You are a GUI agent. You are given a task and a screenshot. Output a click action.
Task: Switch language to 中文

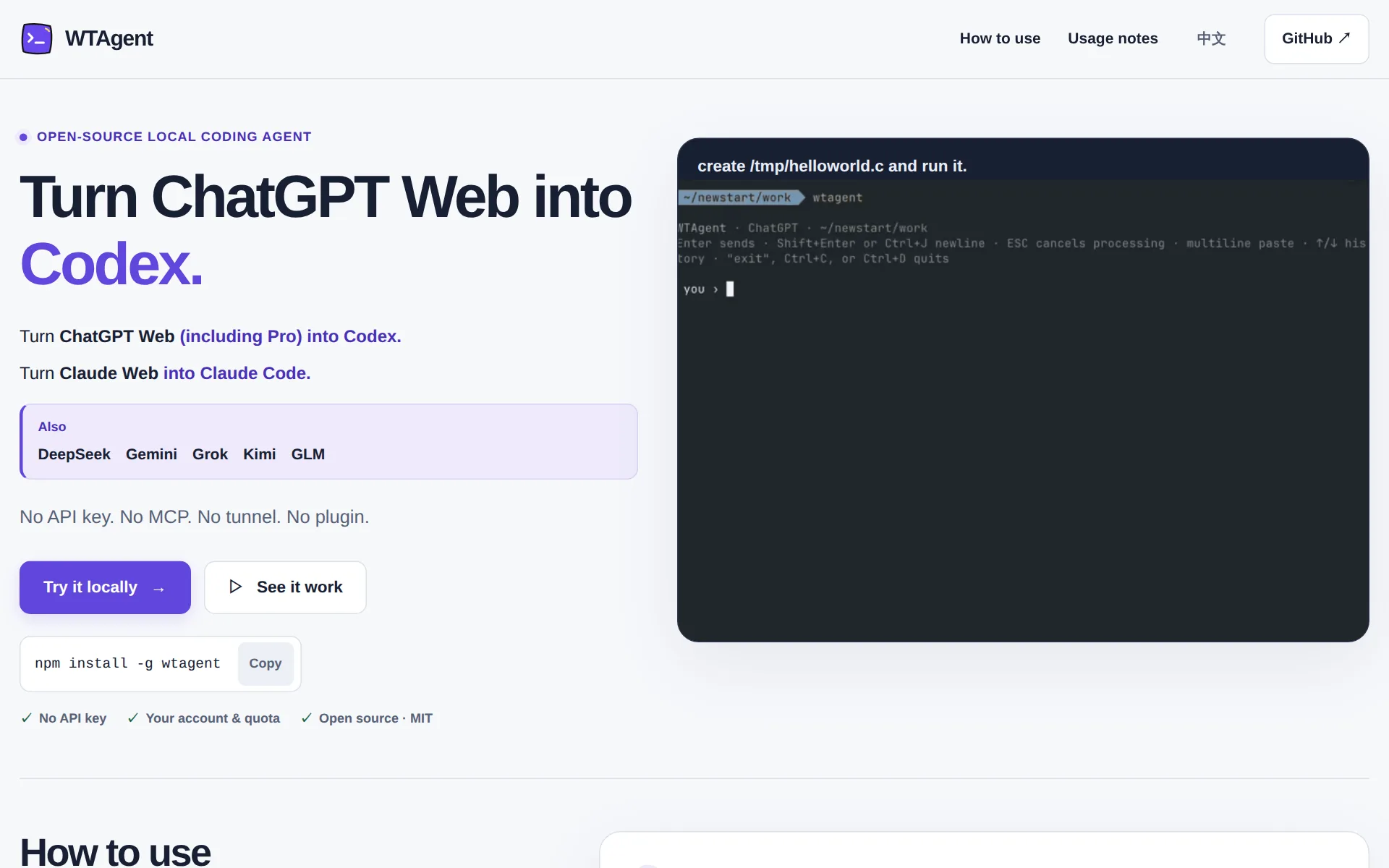pyautogui.click(x=1211, y=38)
